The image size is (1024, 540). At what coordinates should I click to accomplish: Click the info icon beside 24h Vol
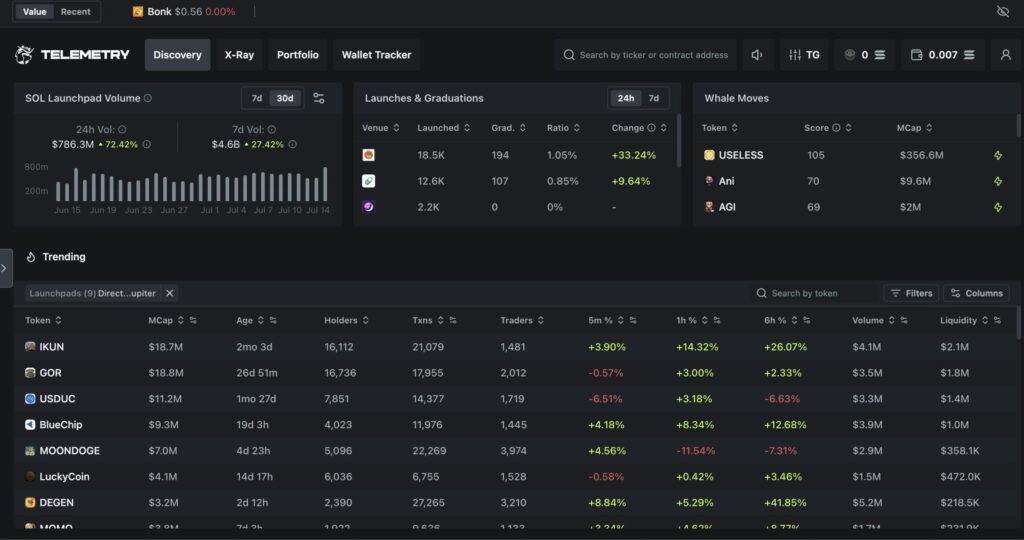pyautogui.click(x=122, y=129)
